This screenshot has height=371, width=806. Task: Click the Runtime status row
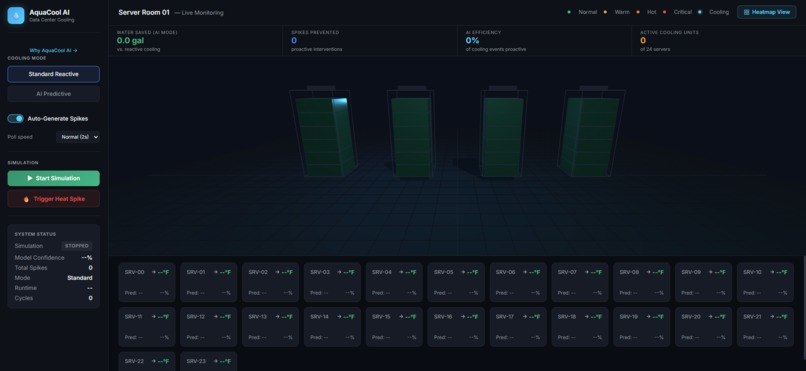point(53,288)
